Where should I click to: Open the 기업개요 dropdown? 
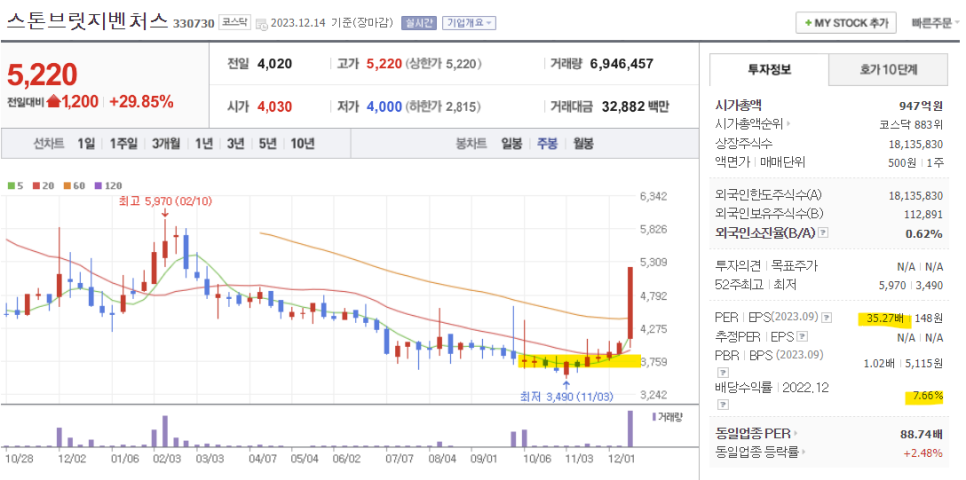pyautogui.click(x=469, y=23)
